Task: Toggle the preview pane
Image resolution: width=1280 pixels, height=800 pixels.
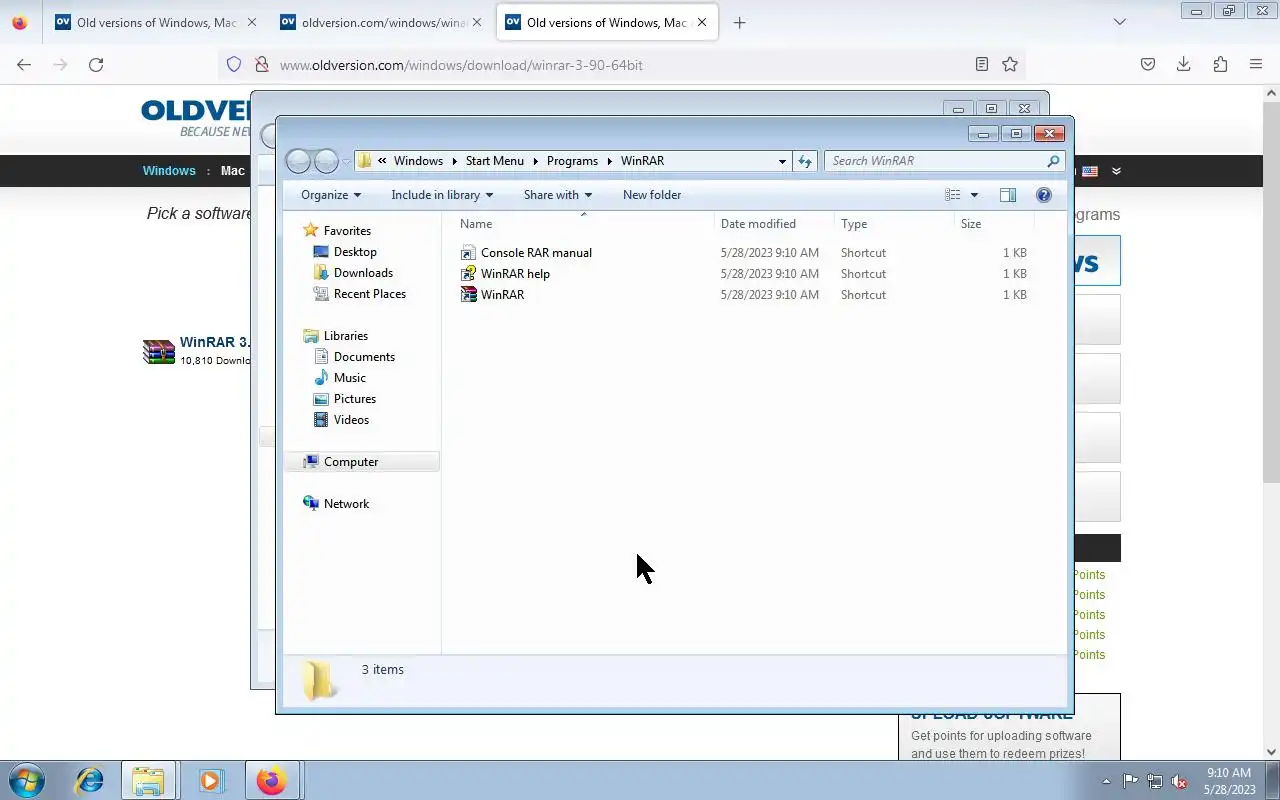Action: (1008, 195)
